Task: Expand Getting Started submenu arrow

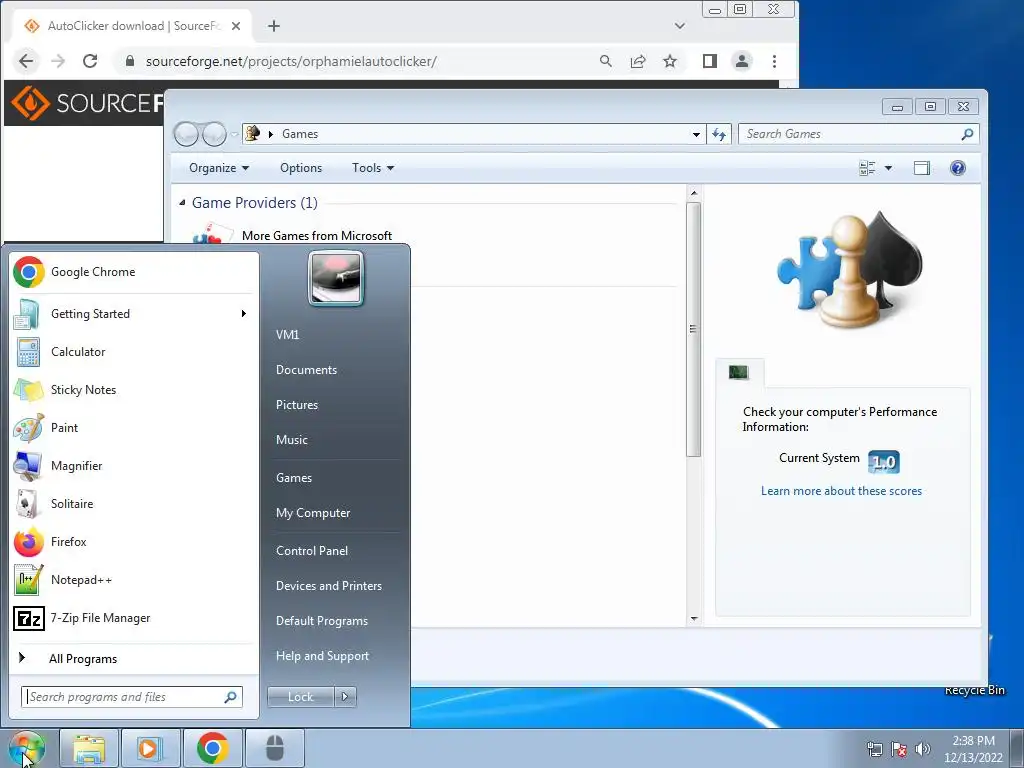Action: coord(244,314)
